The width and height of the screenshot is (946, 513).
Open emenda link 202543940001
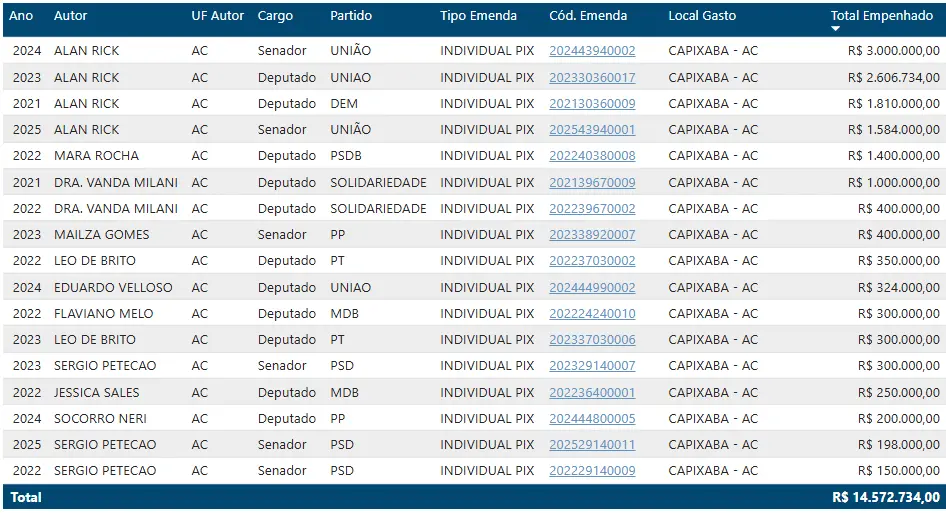592,129
